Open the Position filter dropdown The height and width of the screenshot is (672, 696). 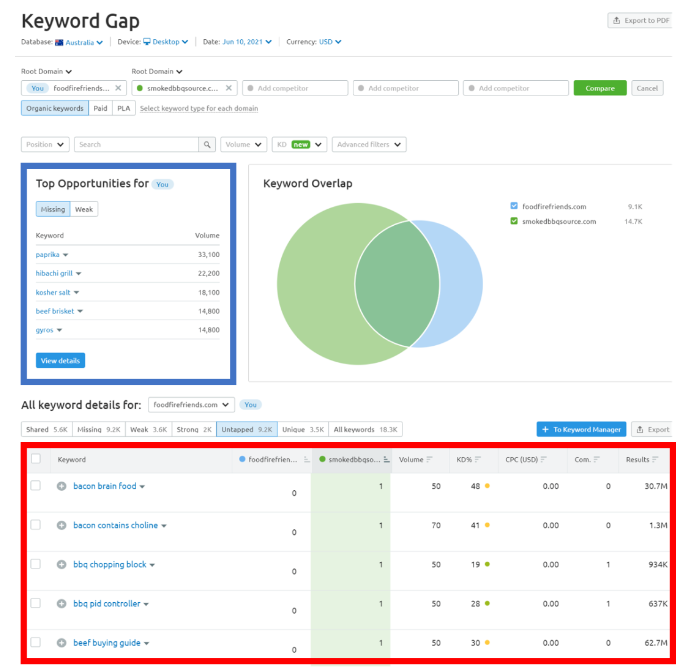click(45, 144)
